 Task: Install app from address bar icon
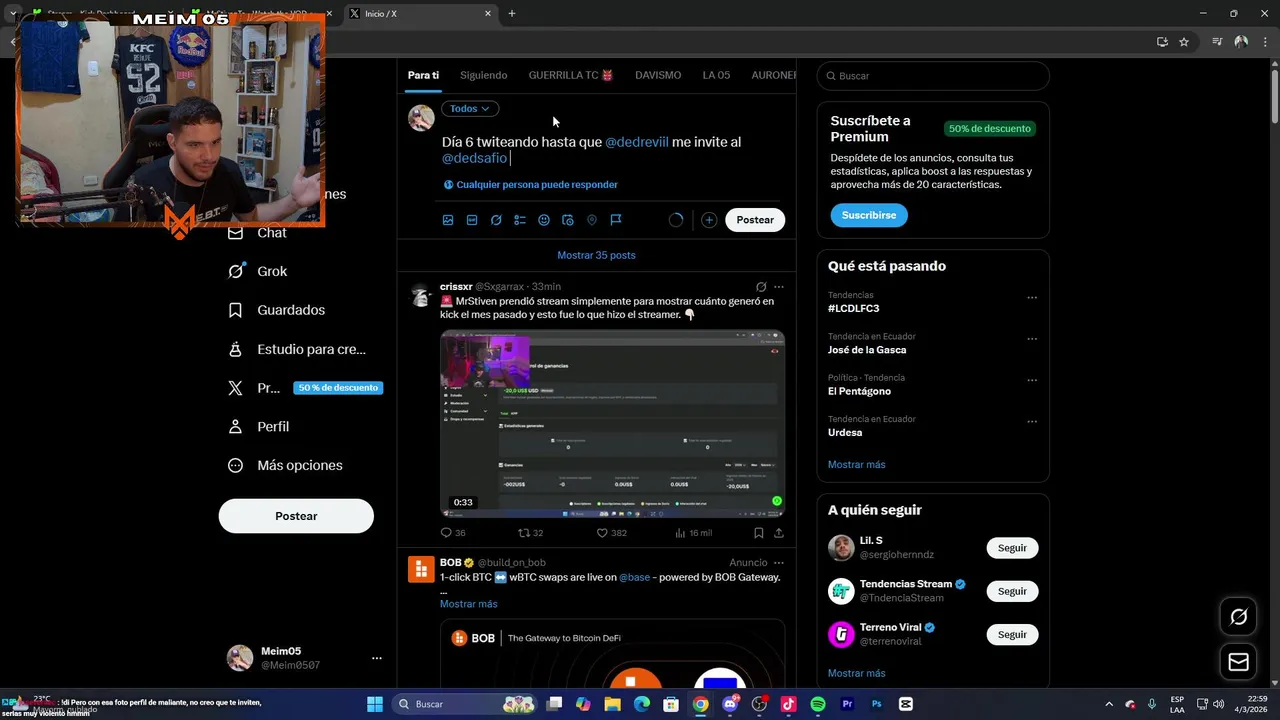(x=1162, y=42)
